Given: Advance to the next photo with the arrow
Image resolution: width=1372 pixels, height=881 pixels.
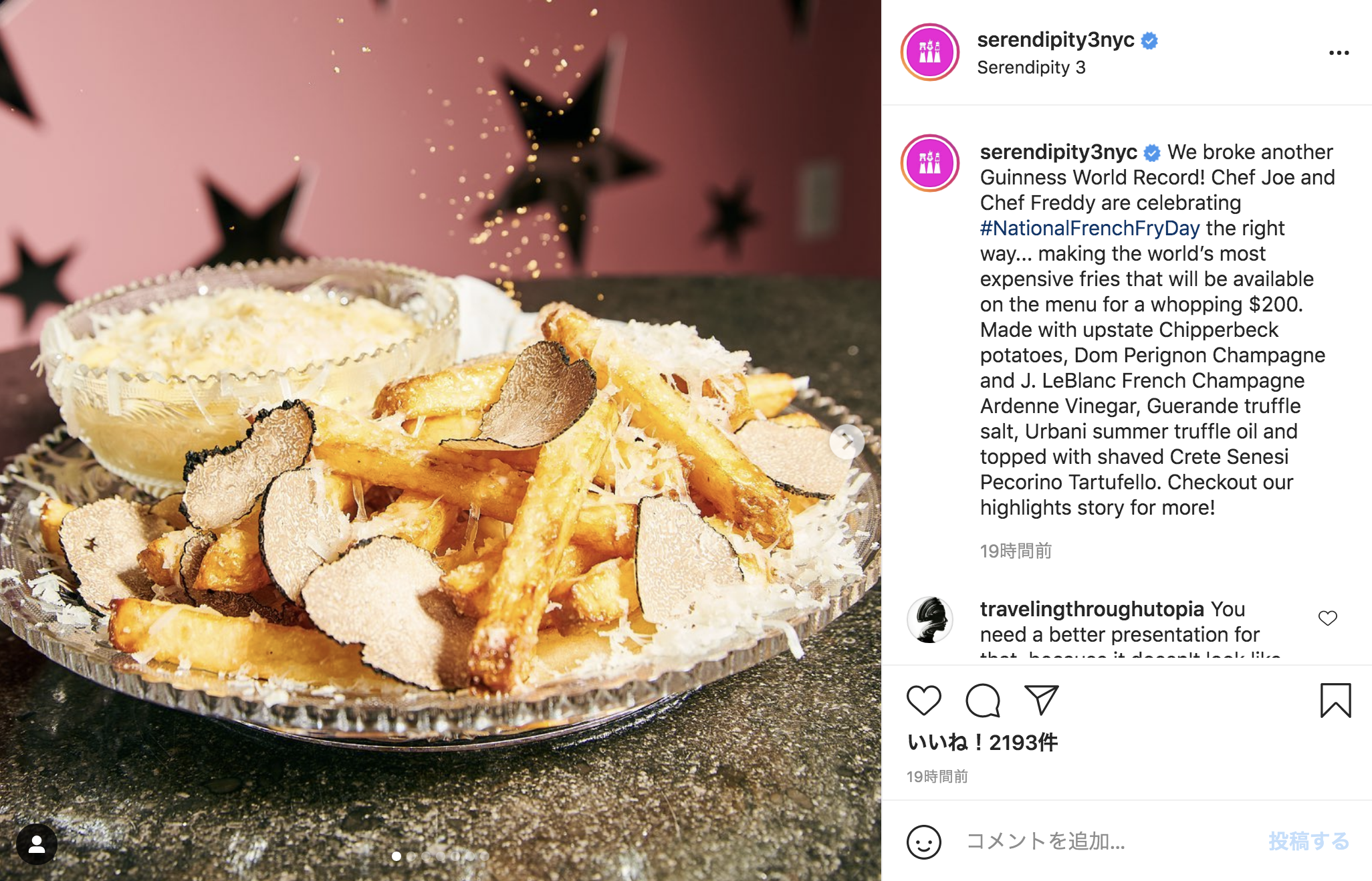Looking at the screenshot, I should click(x=847, y=441).
